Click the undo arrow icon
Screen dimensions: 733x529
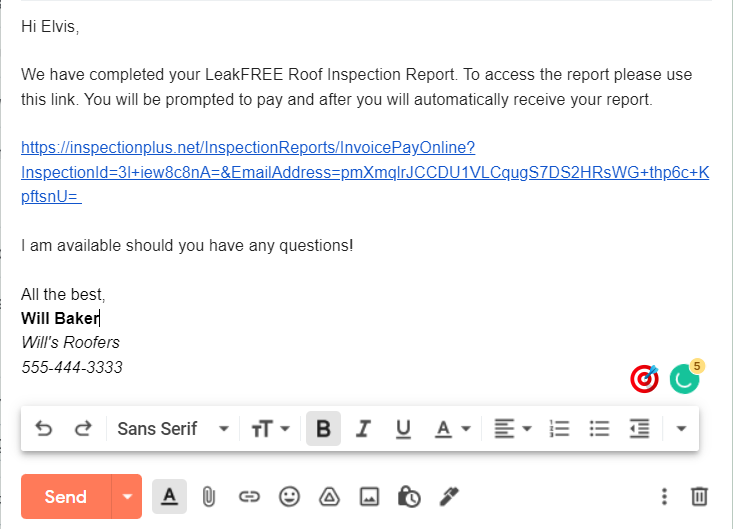44,429
